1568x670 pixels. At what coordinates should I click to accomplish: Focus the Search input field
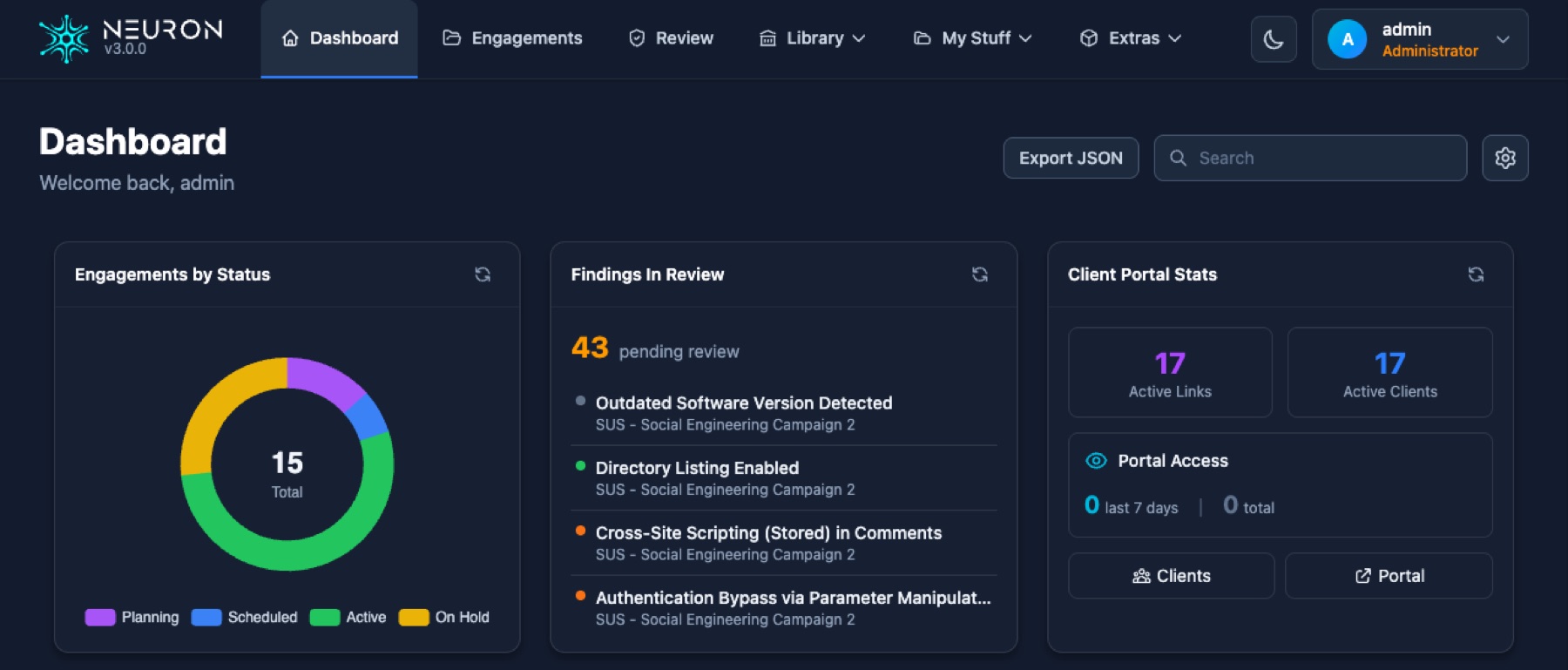coord(1310,158)
